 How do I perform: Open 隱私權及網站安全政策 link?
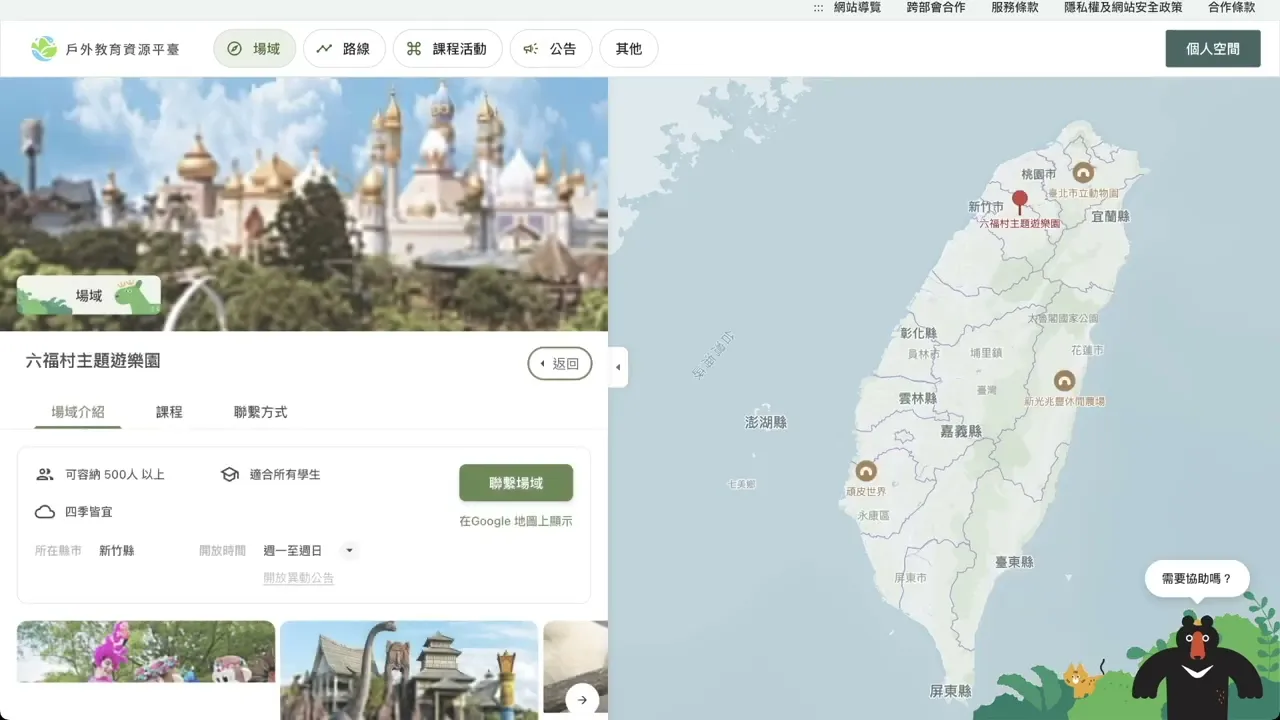pos(1123,7)
